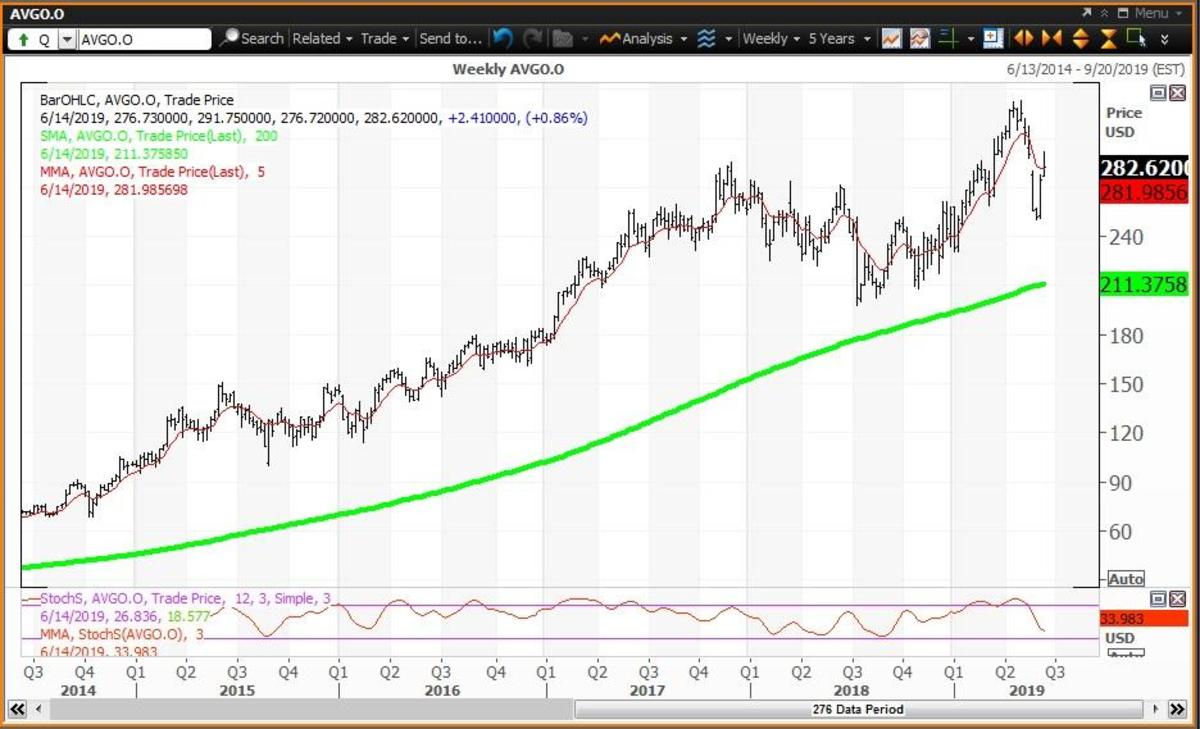Image resolution: width=1200 pixels, height=729 pixels.
Task: Click the AVGO.O symbol input field
Action: pos(144,39)
